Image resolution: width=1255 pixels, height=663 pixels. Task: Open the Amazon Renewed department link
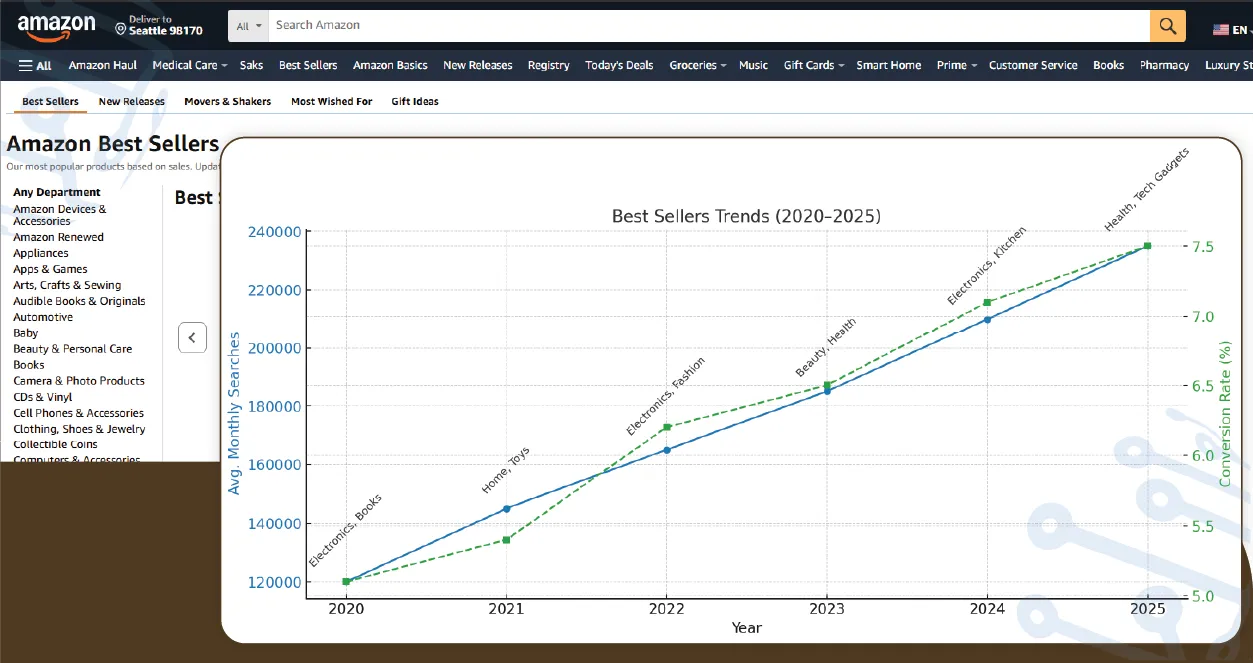(58, 237)
